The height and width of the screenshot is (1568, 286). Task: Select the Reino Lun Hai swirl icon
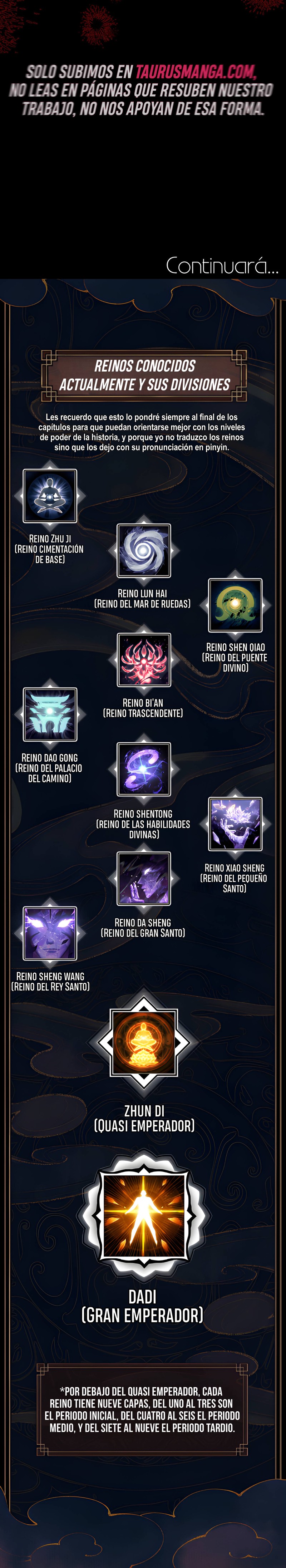click(144, 550)
